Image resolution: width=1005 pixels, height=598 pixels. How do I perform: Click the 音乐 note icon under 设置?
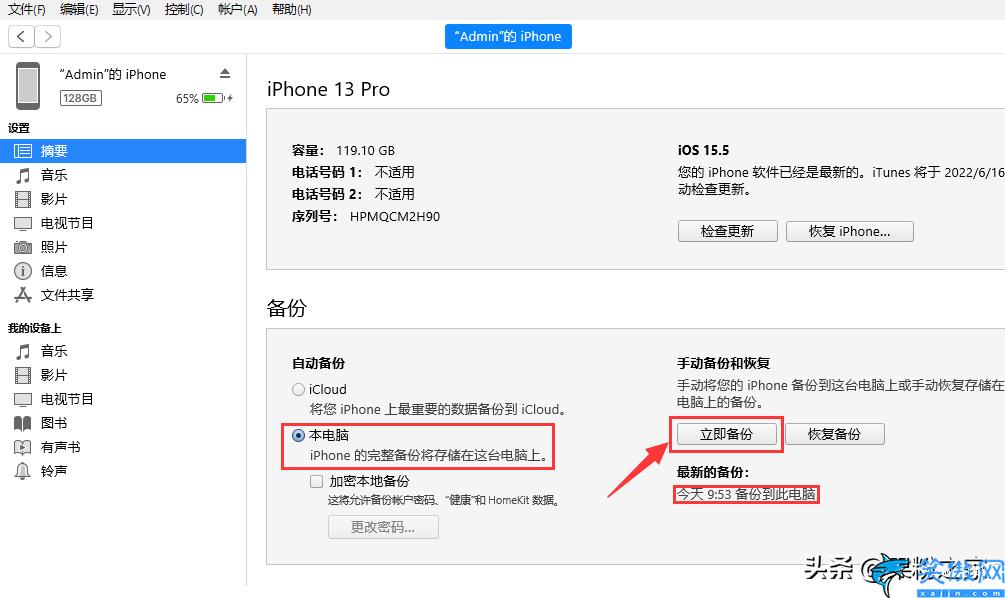tap(22, 175)
